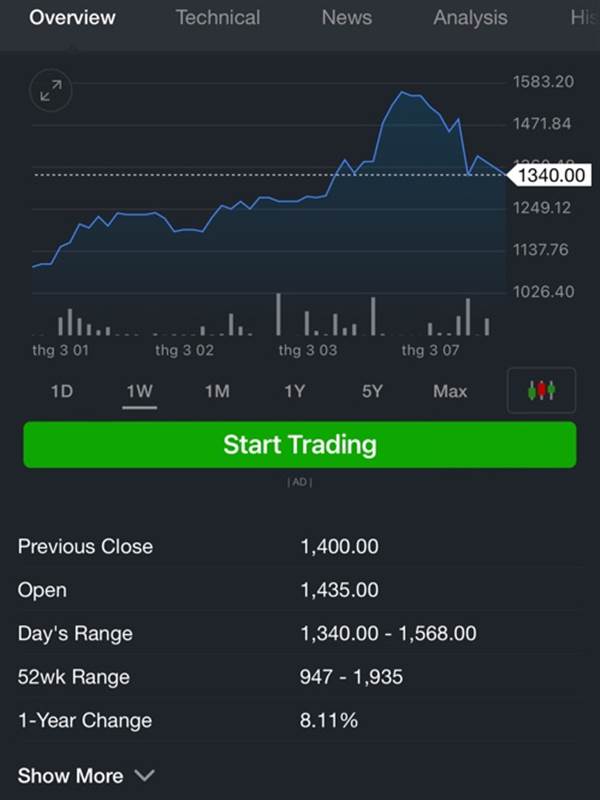Screen dimensions: 600x800
Task: Open the Overview tab
Action: 72,17
